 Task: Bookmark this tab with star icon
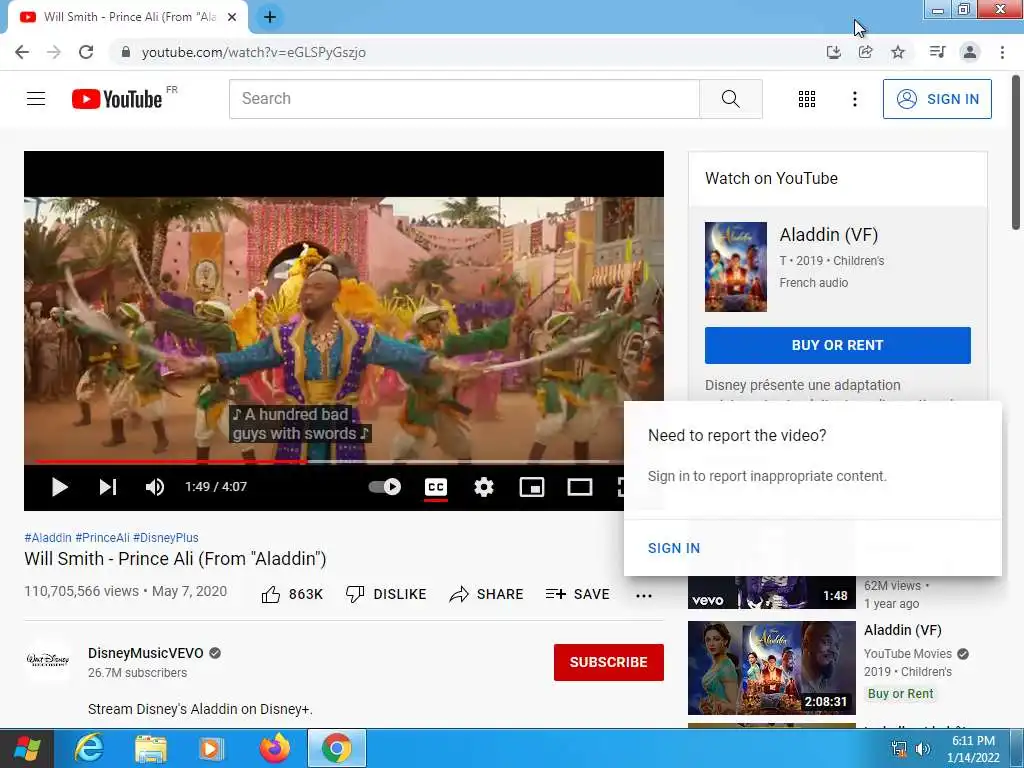coord(898,52)
